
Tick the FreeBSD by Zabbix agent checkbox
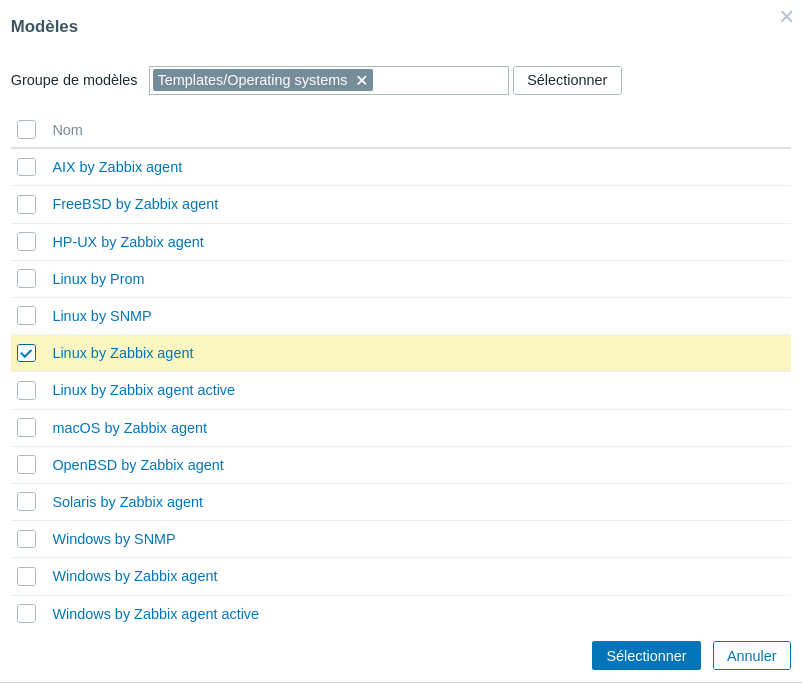click(x=27, y=204)
